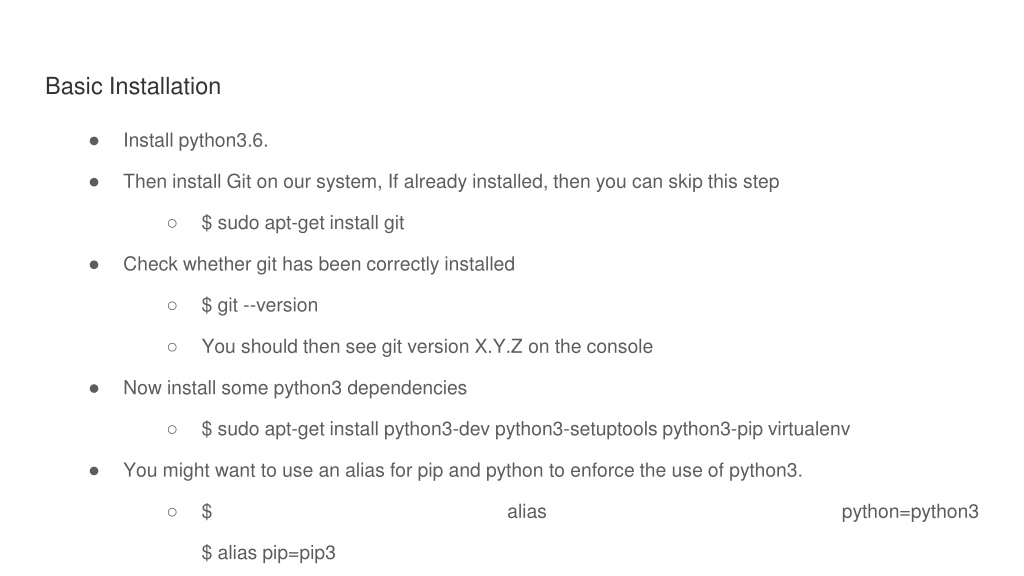1024x576 pixels.
Task: Click the '$ alias pip=pip3' command
Action: (x=268, y=552)
